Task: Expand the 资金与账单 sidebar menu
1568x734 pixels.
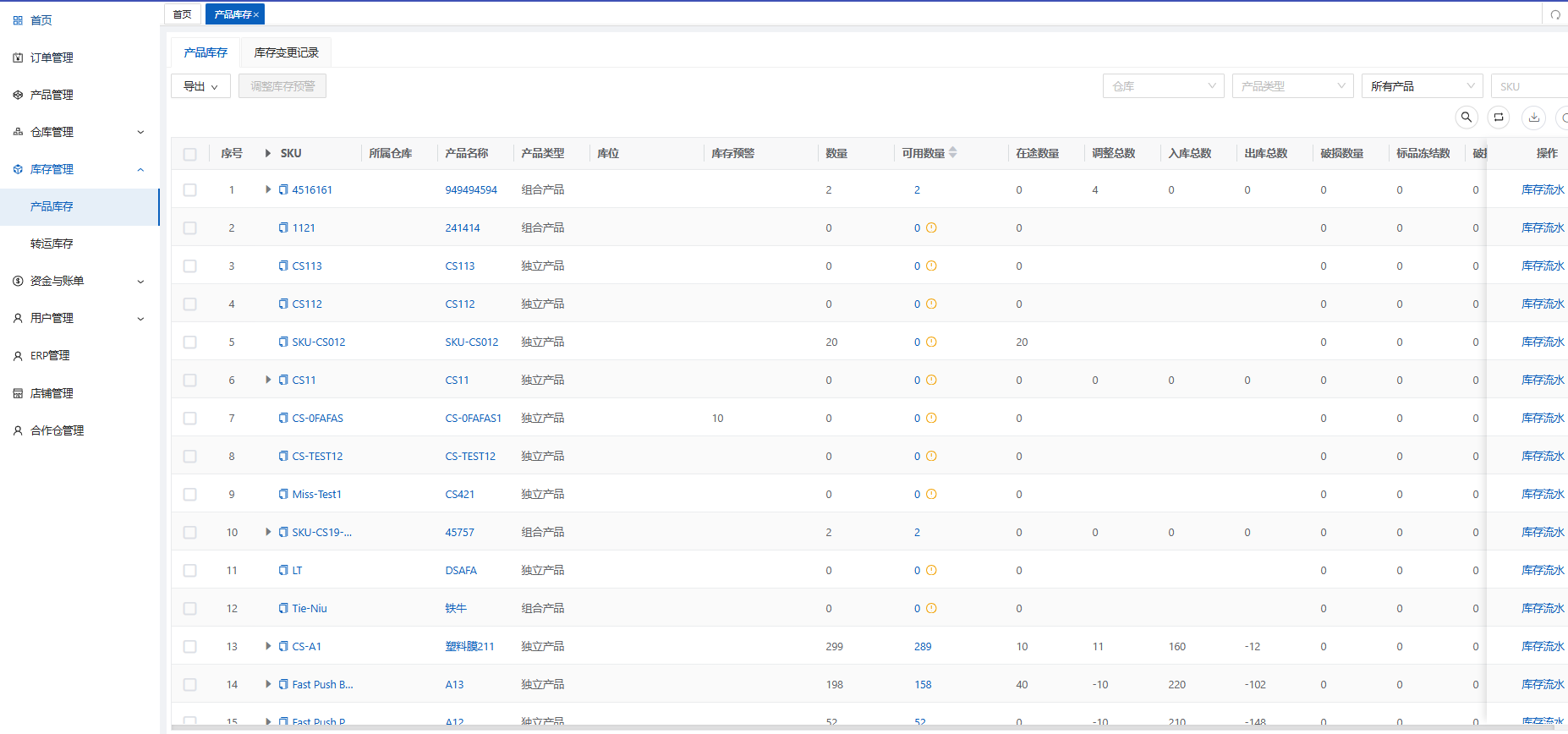Action: tap(79, 281)
